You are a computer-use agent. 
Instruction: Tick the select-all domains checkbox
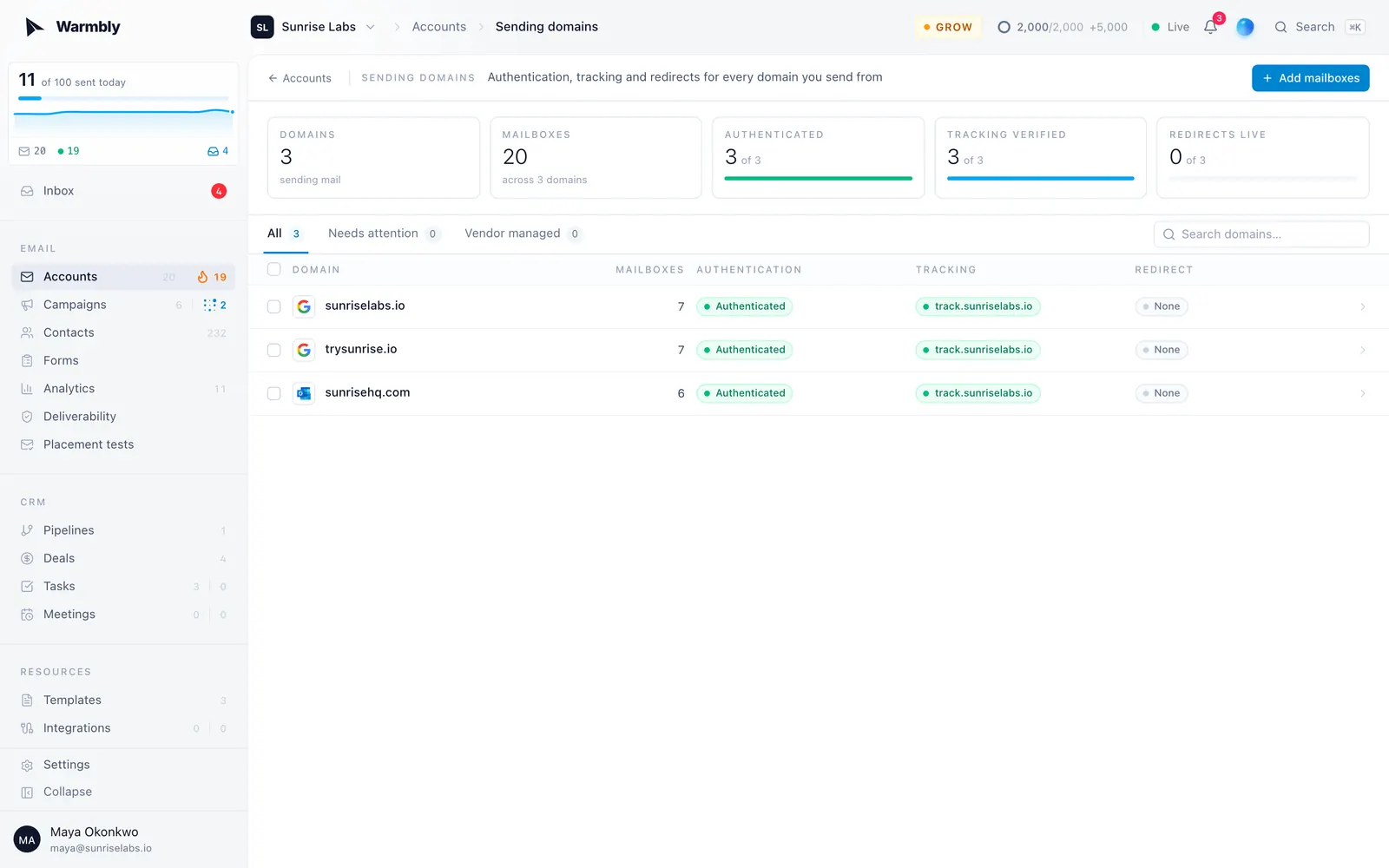pyautogui.click(x=274, y=269)
